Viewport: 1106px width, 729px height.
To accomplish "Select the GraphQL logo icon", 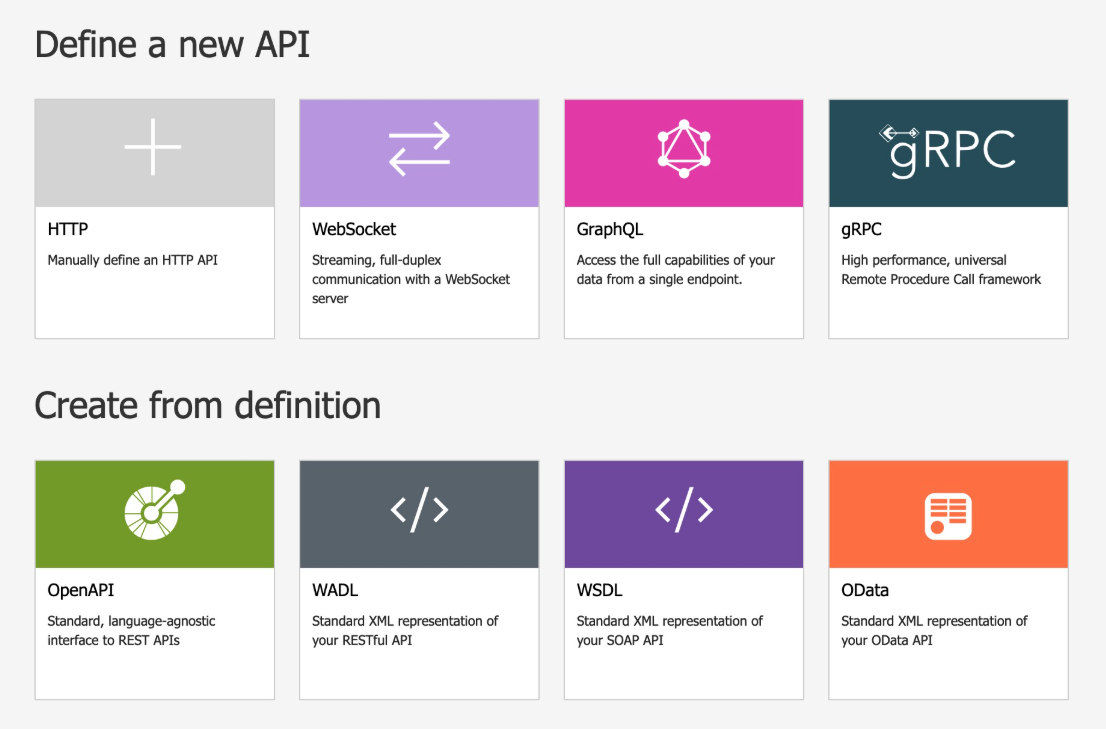I will 684,149.
